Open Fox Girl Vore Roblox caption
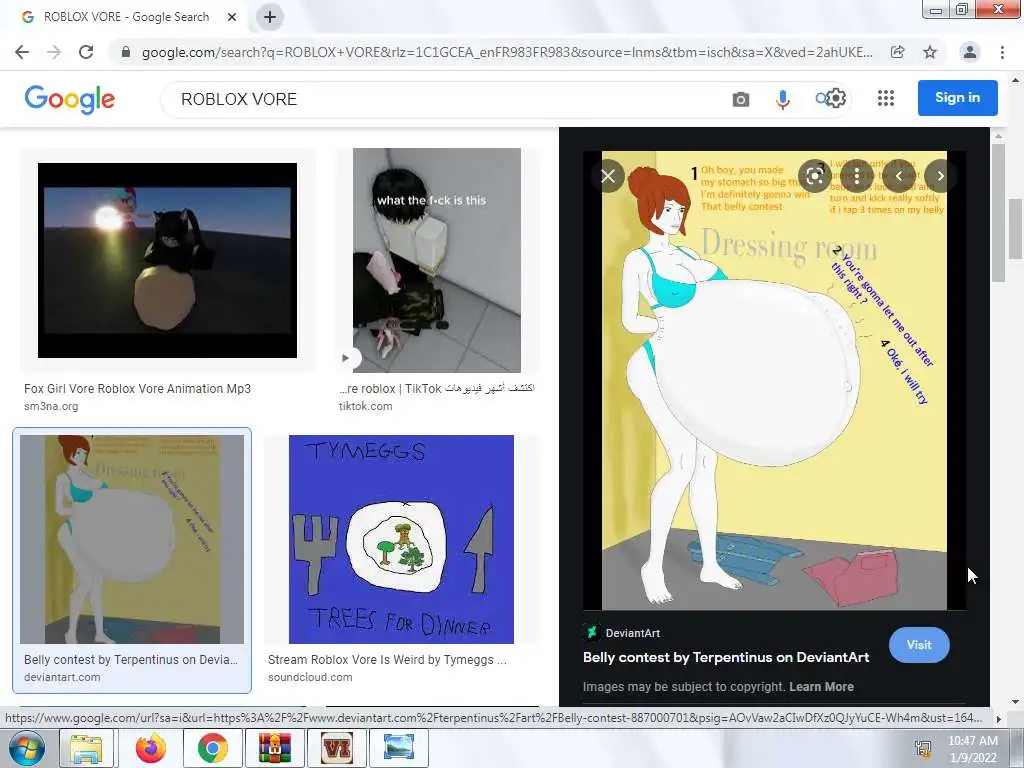 pyautogui.click(x=137, y=389)
